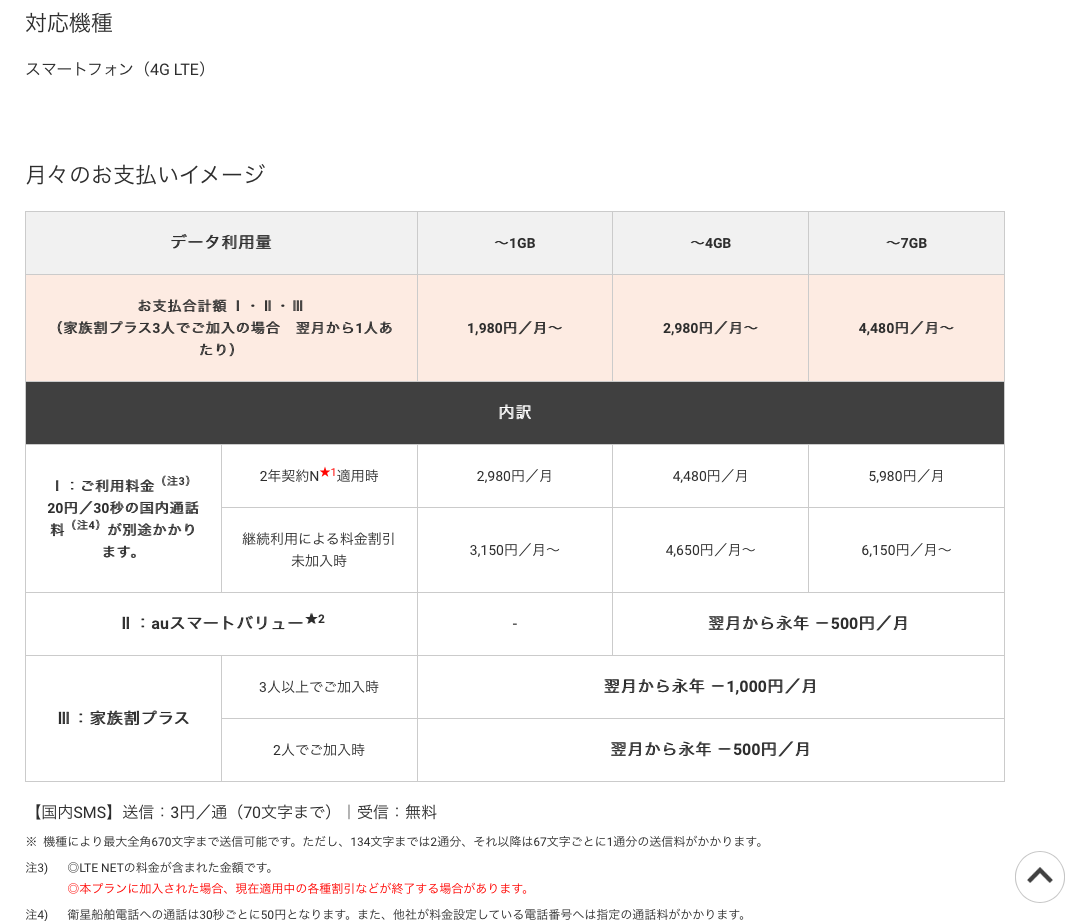Image resolution: width=1084 pixels, height=921 pixels.
Task: Click the 4,650円／月～ cell
Action: tap(711, 550)
